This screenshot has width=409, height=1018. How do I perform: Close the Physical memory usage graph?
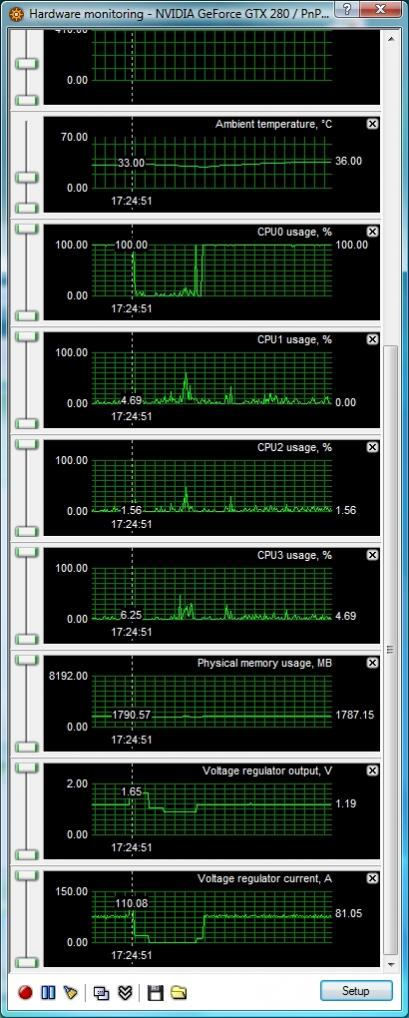(372, 663)
